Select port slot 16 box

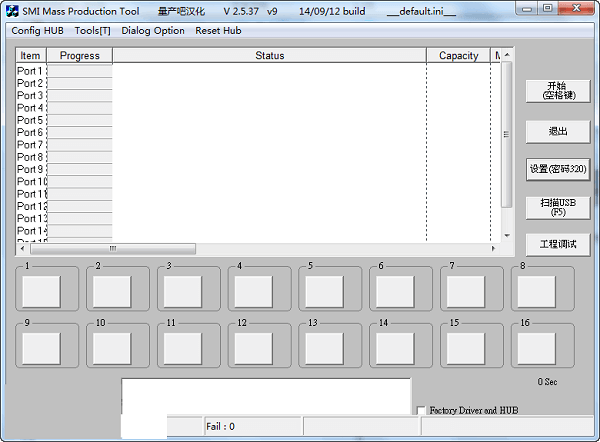537,347
